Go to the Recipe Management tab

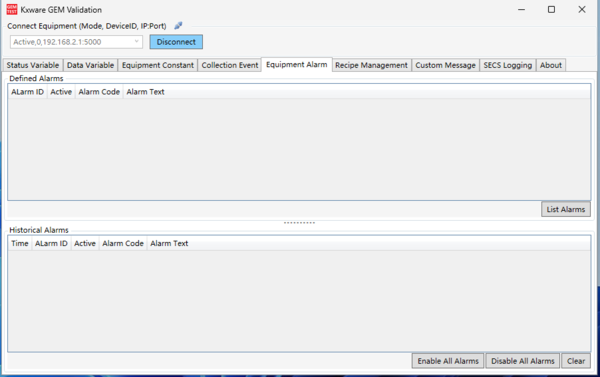pos(372,65)
